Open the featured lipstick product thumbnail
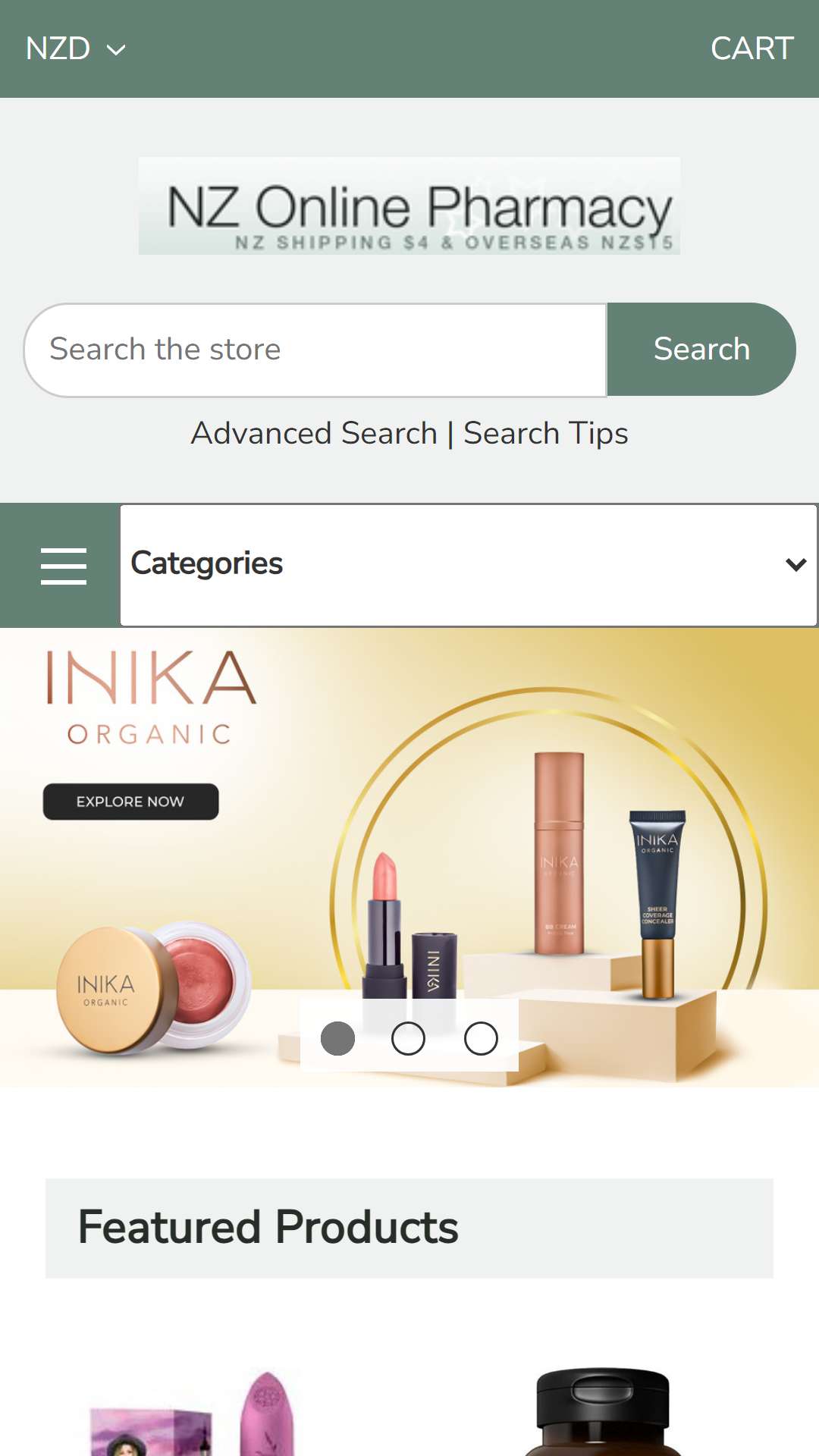The image size is (819, 1456). [x=194, y=1412]
